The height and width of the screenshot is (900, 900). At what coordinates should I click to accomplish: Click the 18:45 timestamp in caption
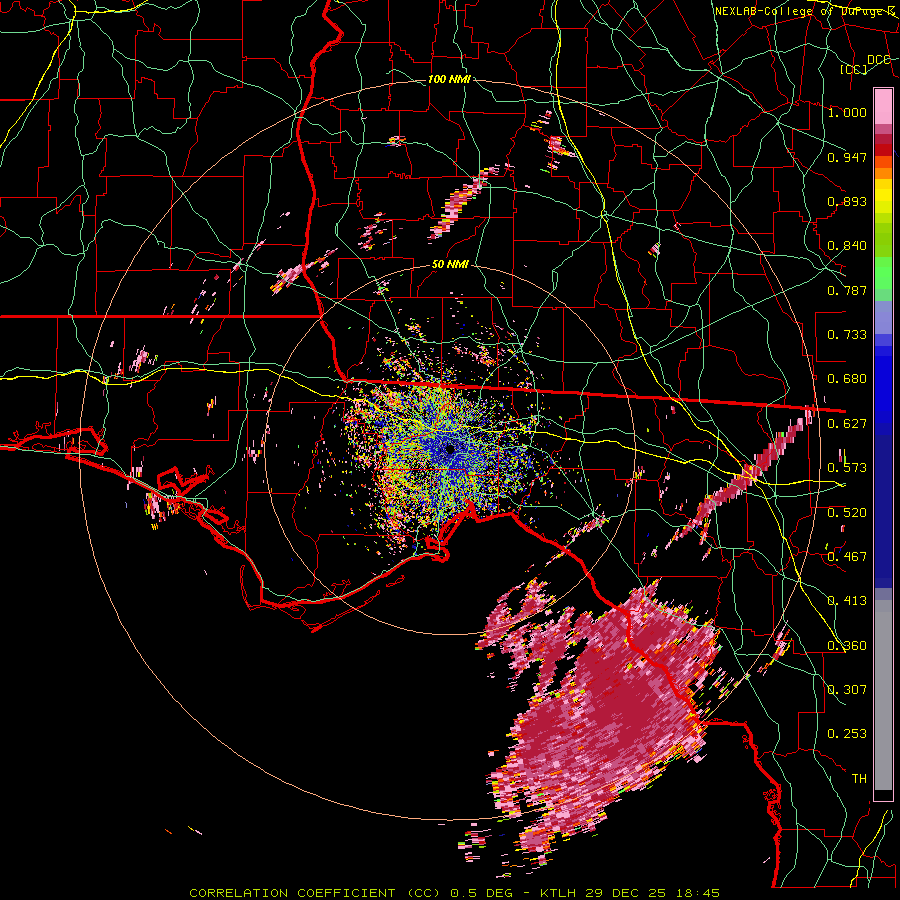coord(696,893)
